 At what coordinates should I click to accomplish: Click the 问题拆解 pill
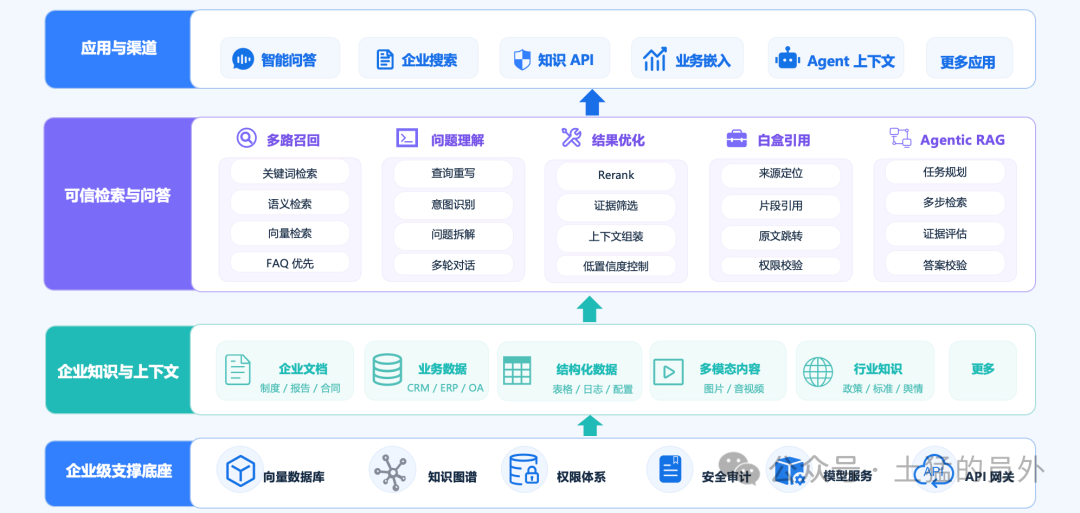[x=453, y=234]
